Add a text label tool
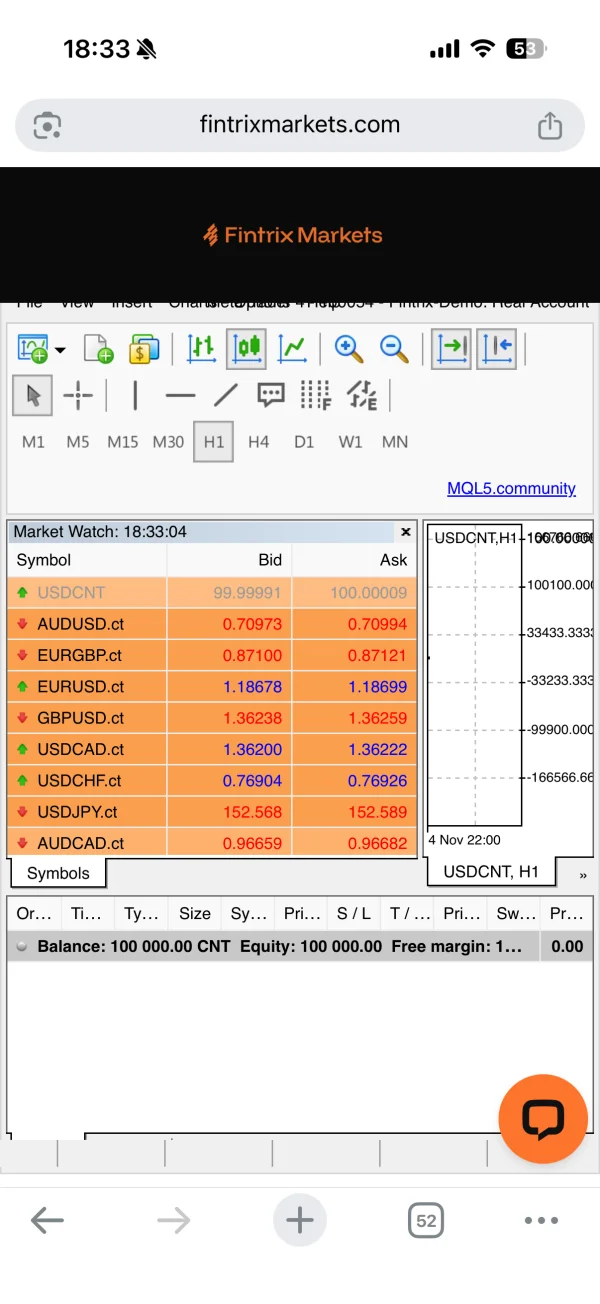600x1304 pixels. tap(270, 396)
